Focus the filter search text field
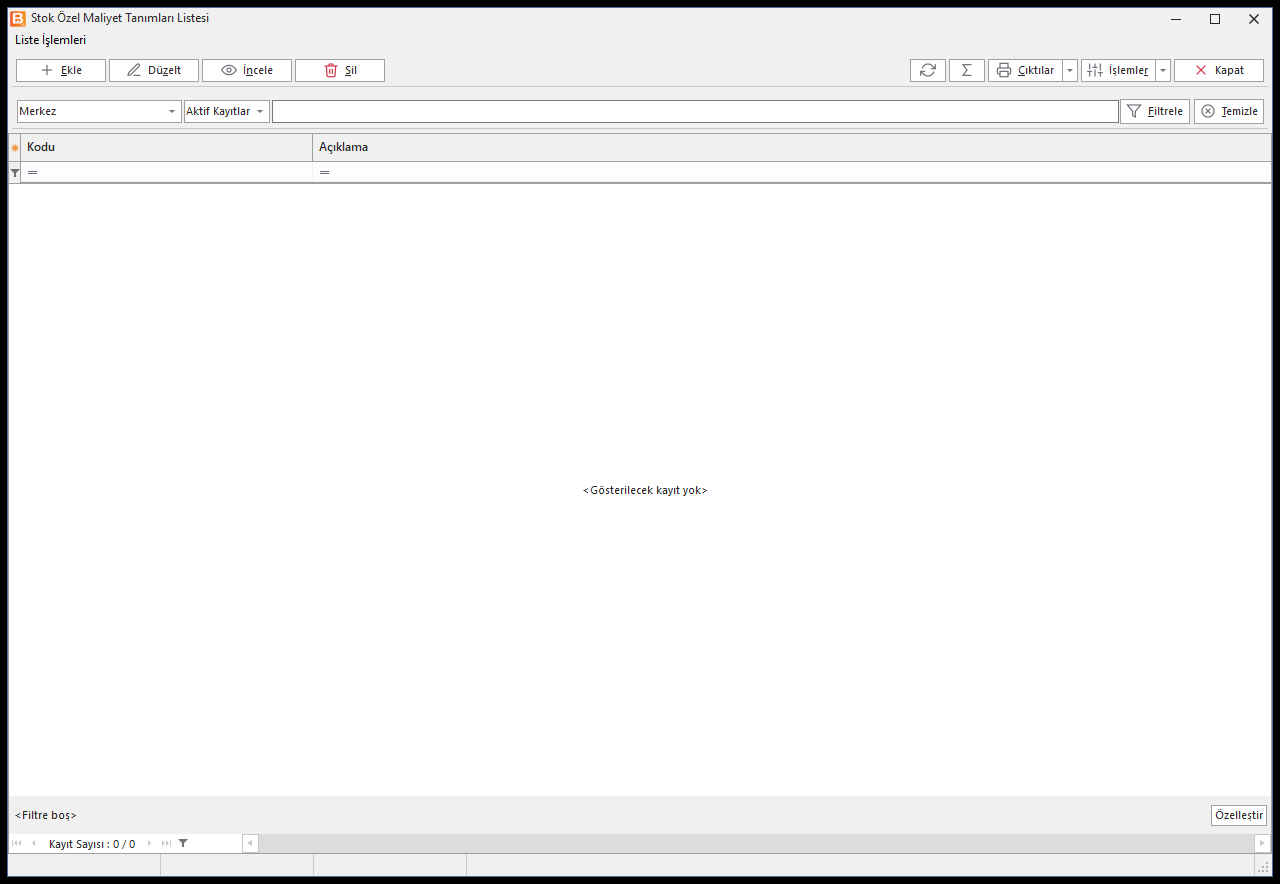 695,111
